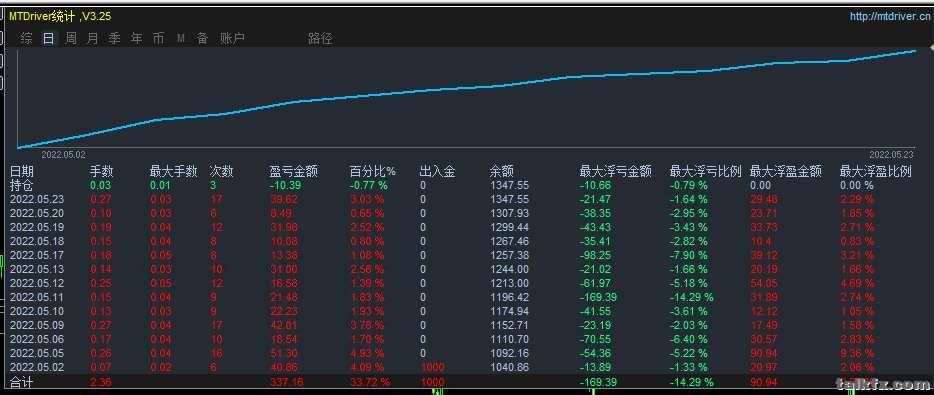The height and width of the screenshot is (395, 934).
Task: Click the 百分比% column header
Action: click(x=373, y=172)
